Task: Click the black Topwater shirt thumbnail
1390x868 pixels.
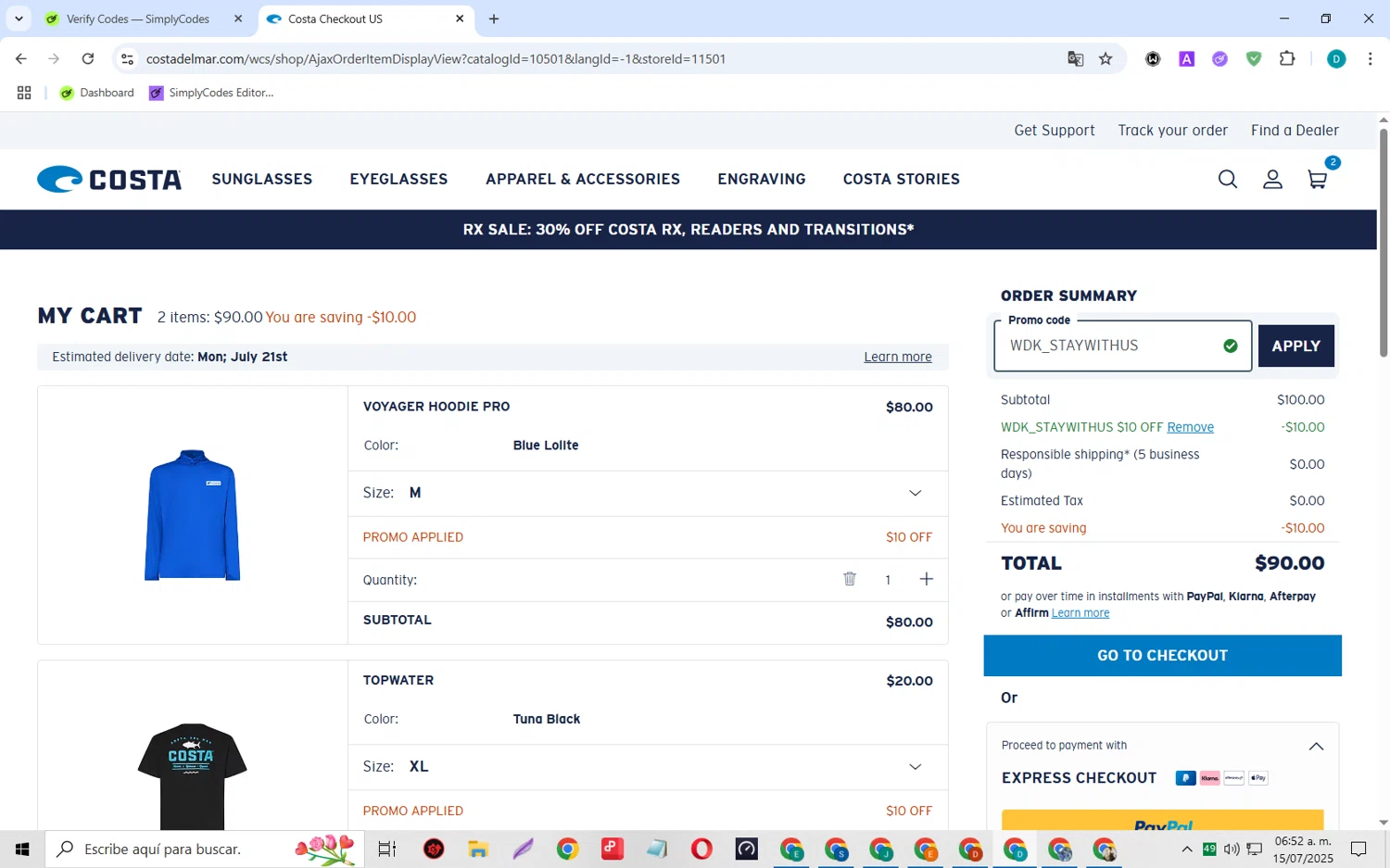Action: 192,776
